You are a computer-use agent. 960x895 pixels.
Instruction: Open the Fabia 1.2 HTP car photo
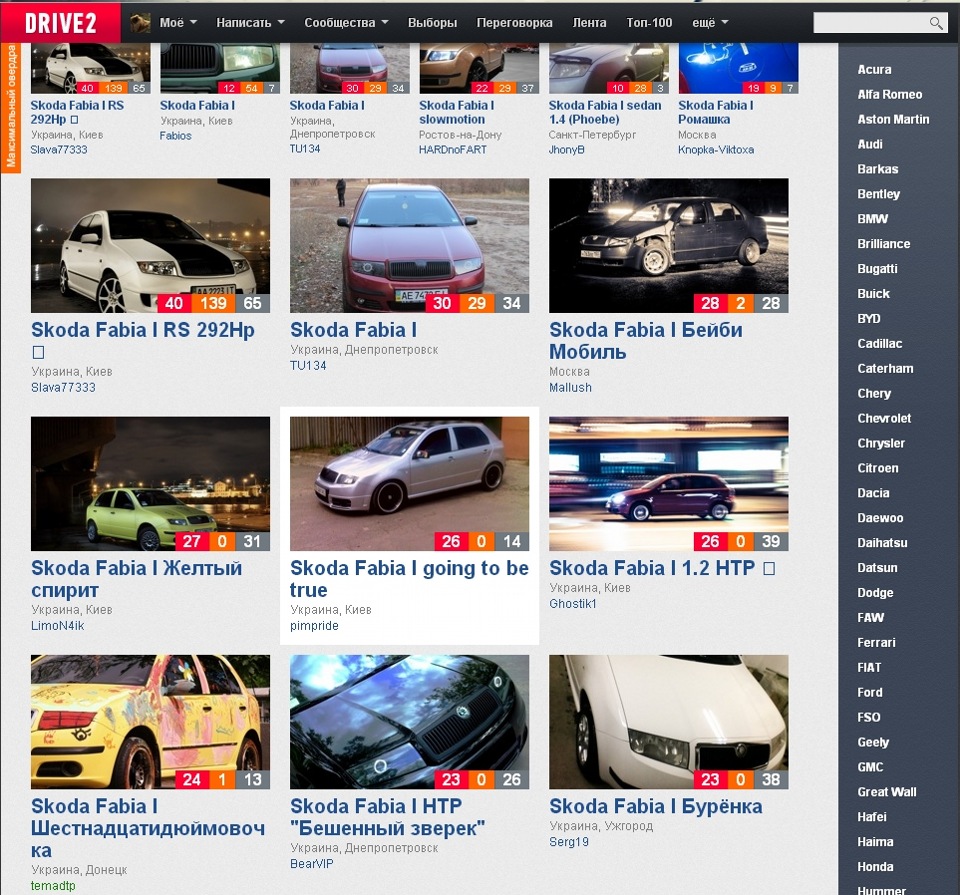669,484
